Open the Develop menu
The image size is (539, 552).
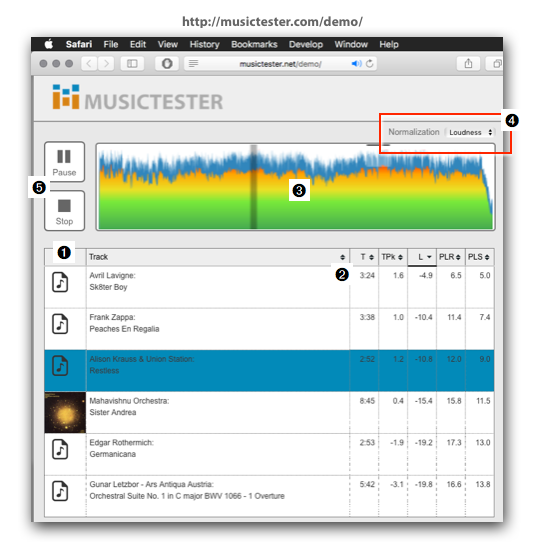[306, 44]
